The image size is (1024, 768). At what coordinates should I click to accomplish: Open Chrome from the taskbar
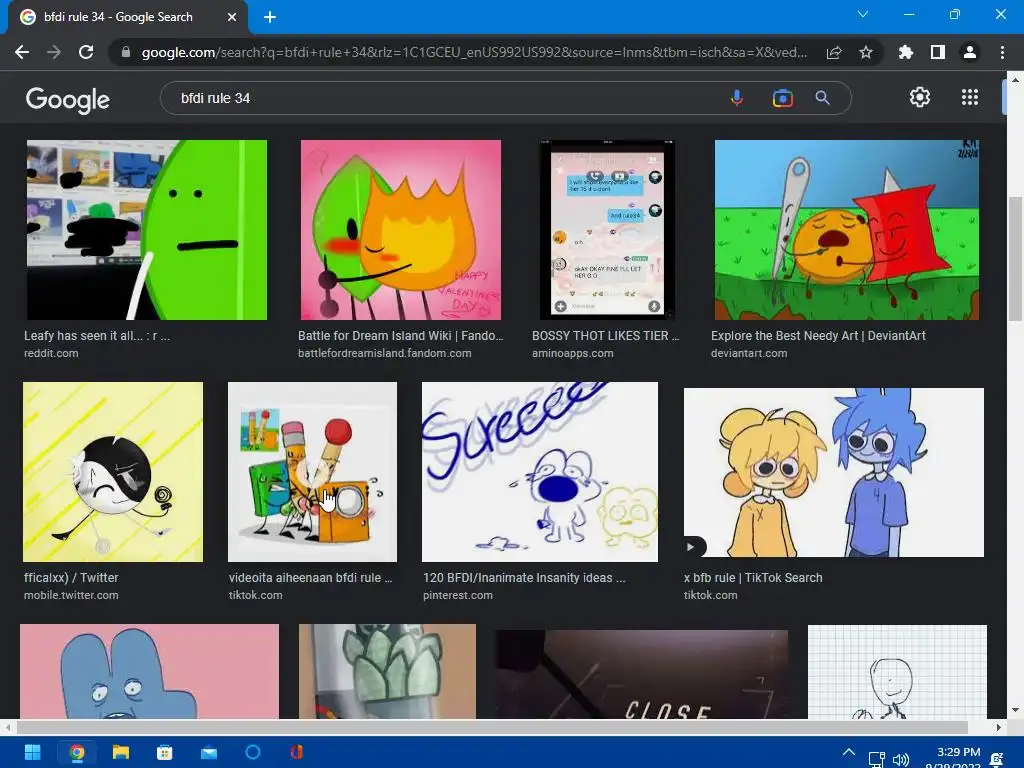[x=77, y=753]
